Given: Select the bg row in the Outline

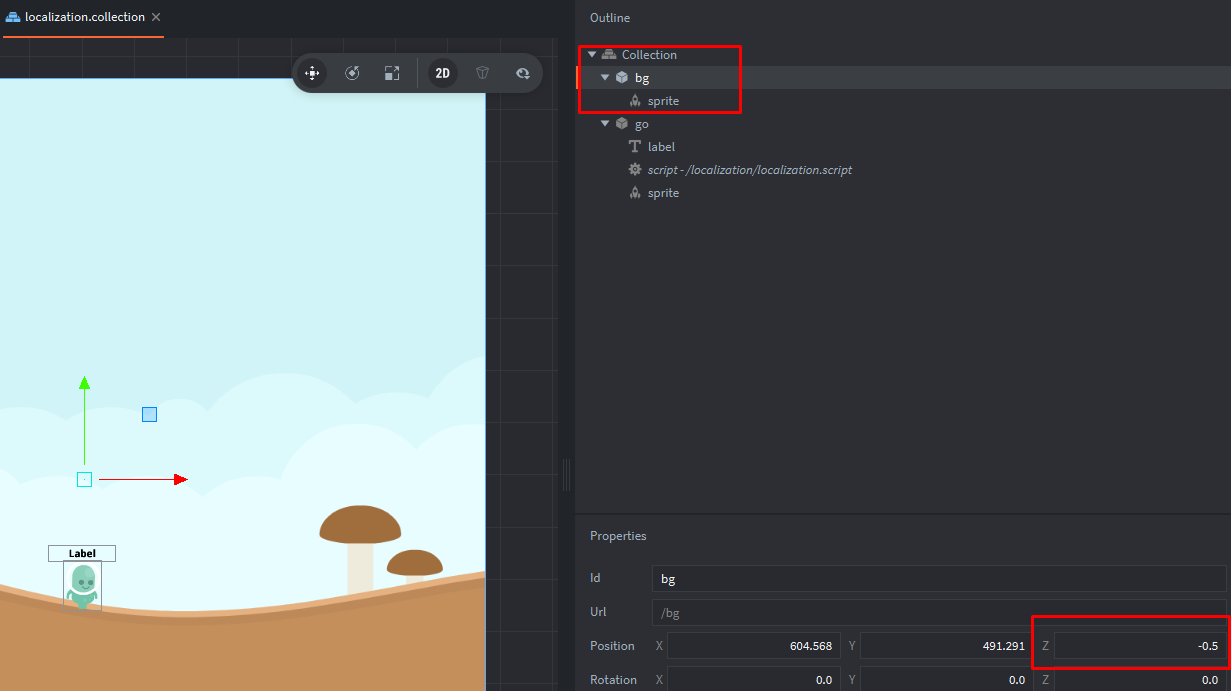Looking at the screenshot, I should [x=904, y=78].
